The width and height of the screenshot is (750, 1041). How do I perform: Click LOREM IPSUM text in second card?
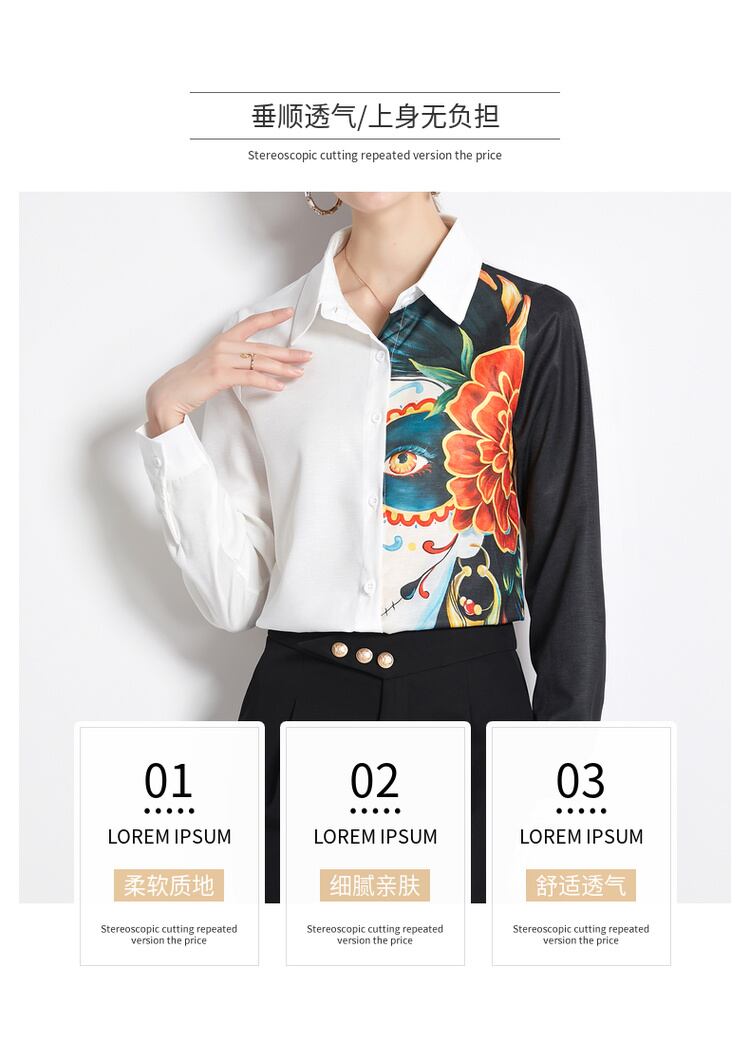click(x=375, y=837)
